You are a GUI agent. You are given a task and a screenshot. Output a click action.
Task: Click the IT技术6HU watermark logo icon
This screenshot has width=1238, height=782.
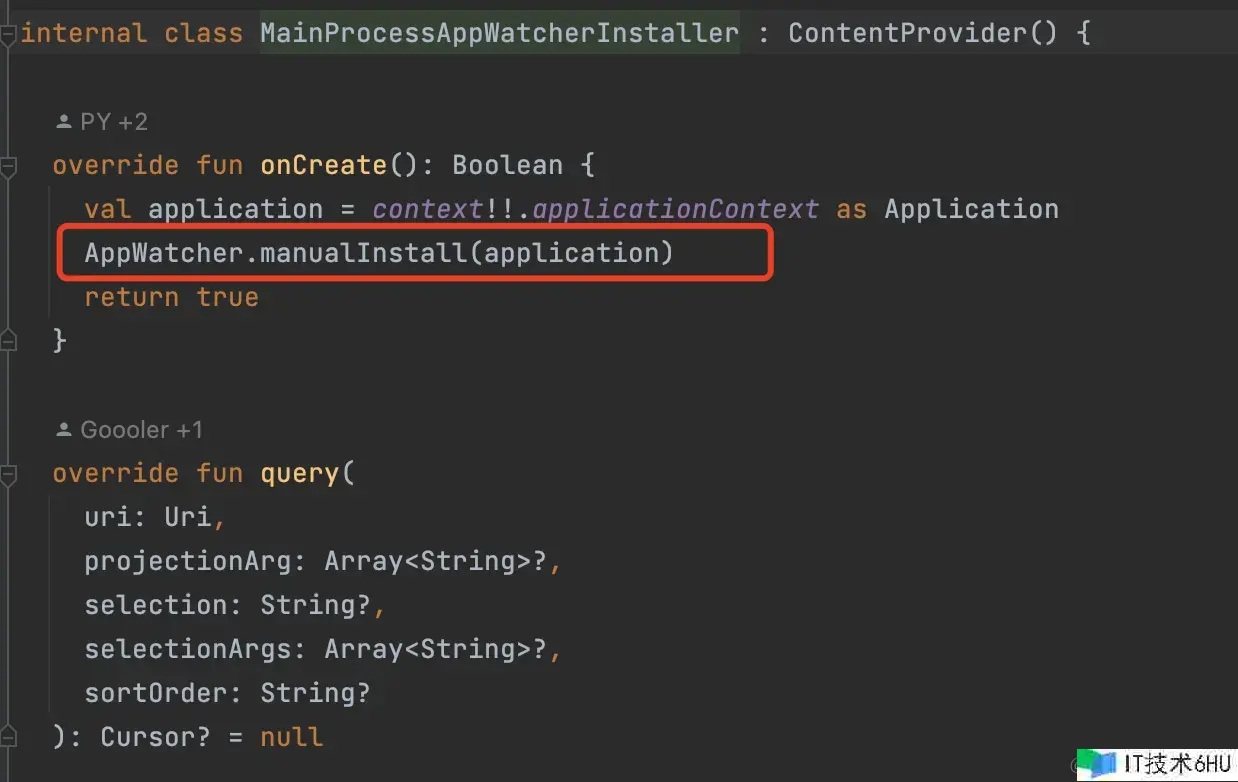(1102, 765)
